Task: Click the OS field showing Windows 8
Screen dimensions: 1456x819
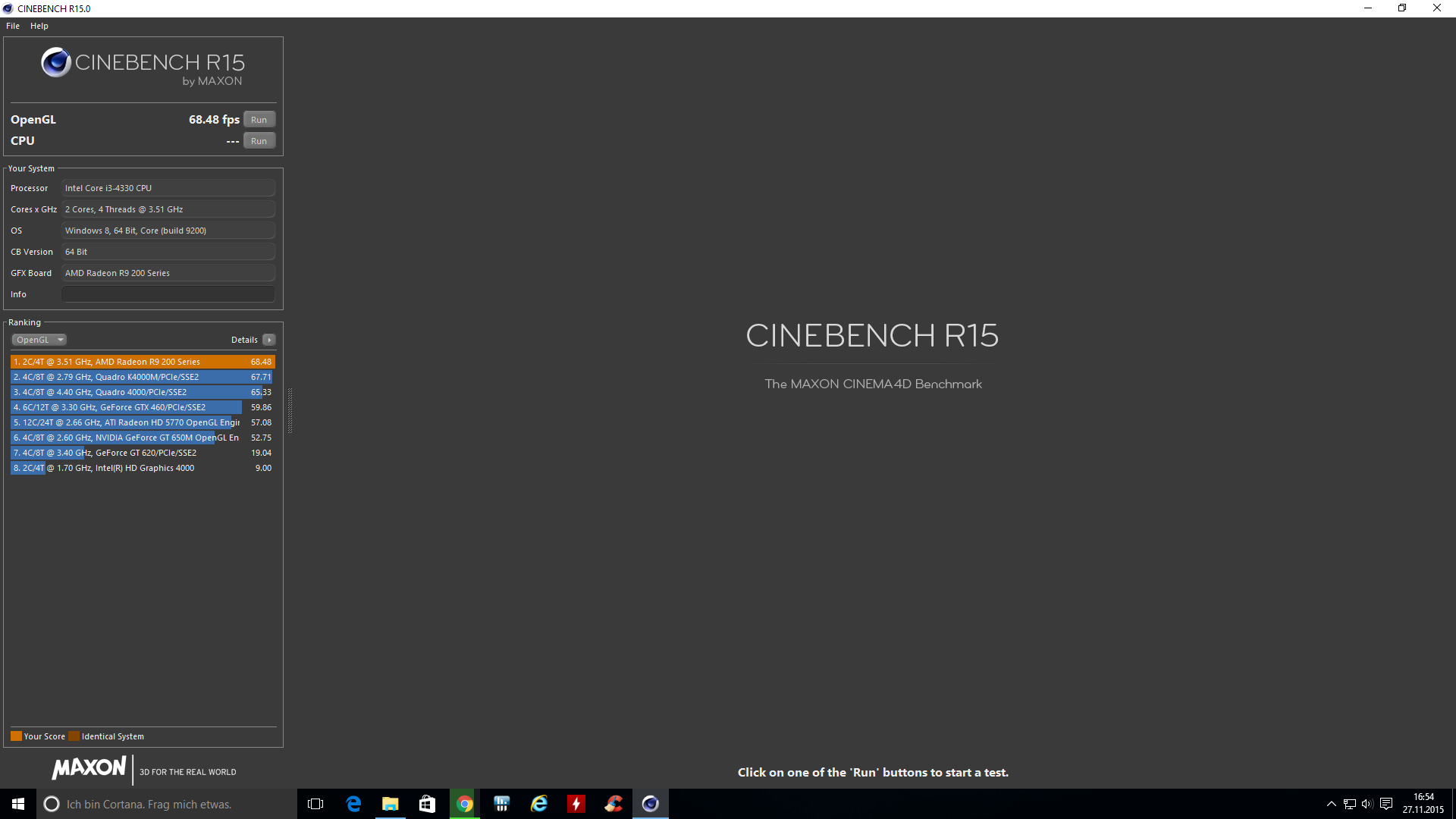Action: click(168, 231)
